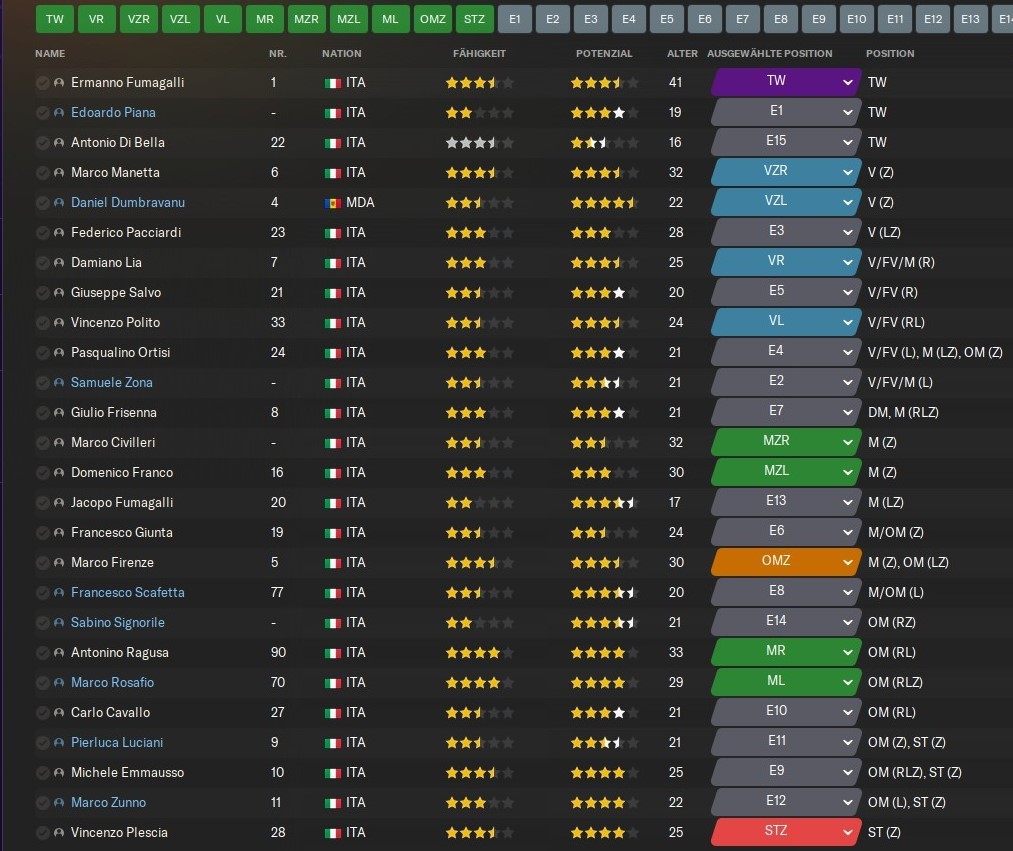This screenshot has height=851, width=1013.
Task: Sort the list by FÄHIGKEIT column
Action: pyautogui.click(x=479, y=54)
